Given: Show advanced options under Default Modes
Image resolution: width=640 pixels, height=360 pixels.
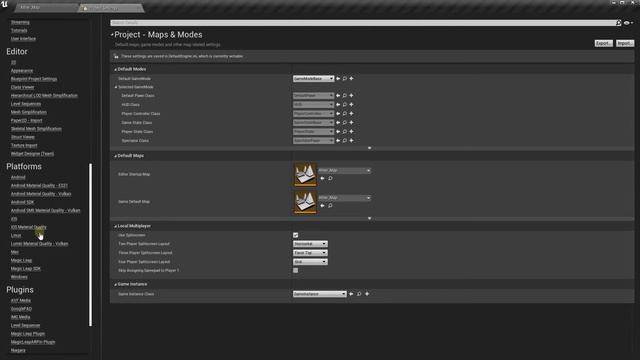Looking at the screenshot, I should [370, 148].
